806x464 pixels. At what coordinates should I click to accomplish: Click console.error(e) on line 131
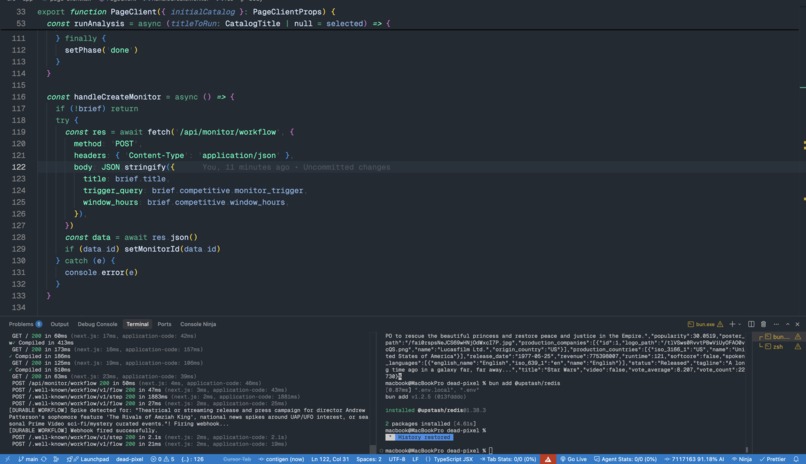coord(101,272)
